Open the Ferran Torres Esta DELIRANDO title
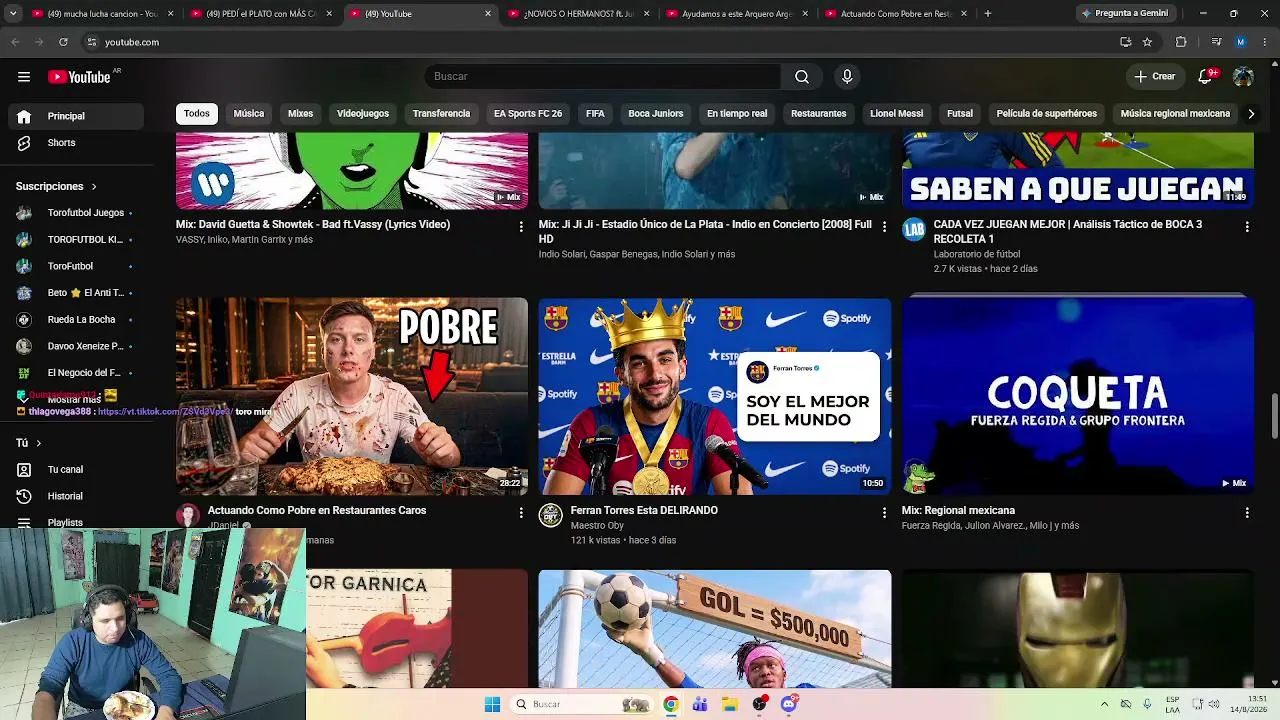This screenshot has height=720, width=1280. click(x=644, y=510)
